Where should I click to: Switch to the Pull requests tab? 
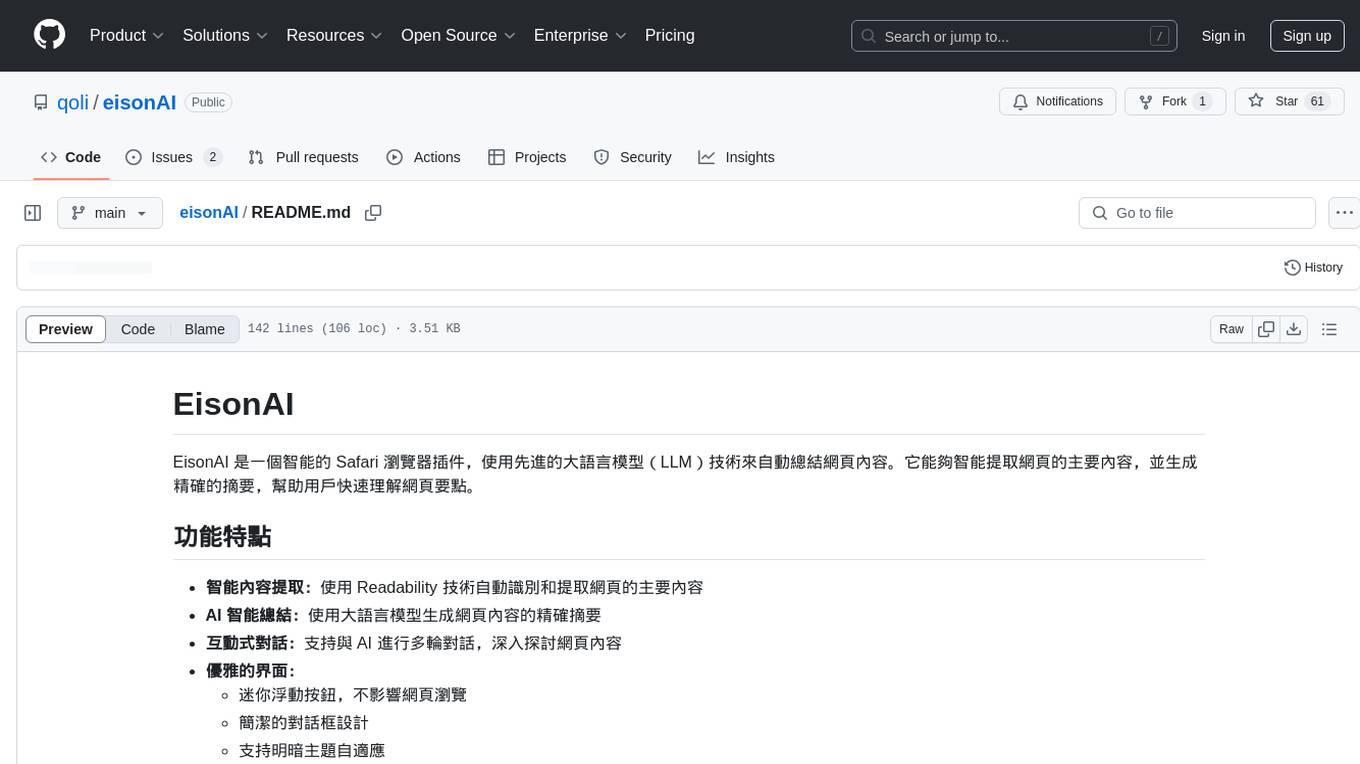[x=303, y=157]
